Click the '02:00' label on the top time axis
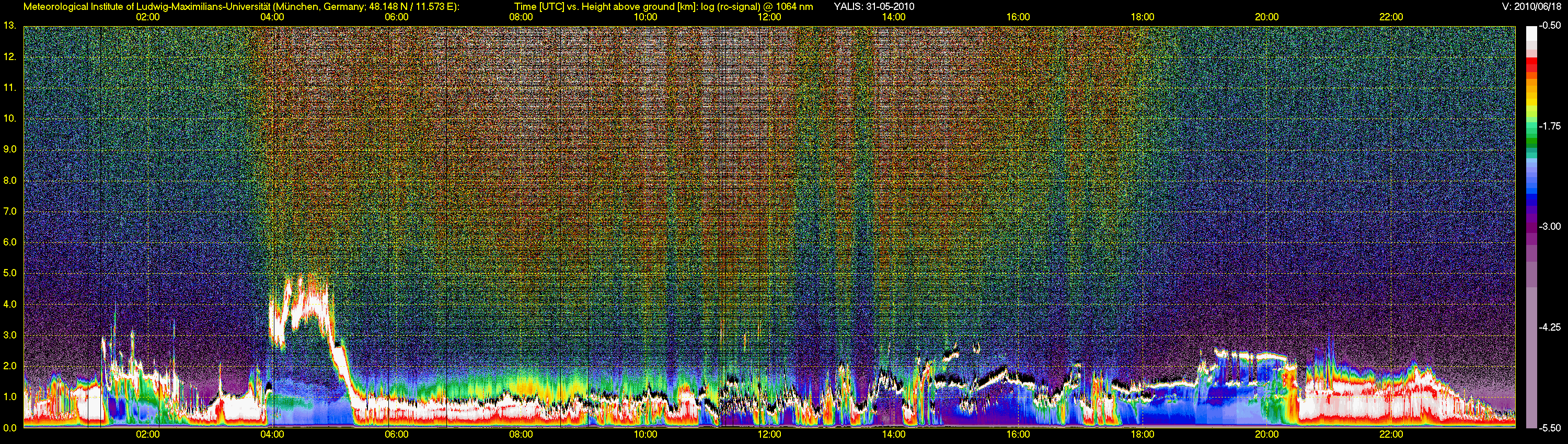1568x444 pixels. pyautogui.click(x=148, y=17)
